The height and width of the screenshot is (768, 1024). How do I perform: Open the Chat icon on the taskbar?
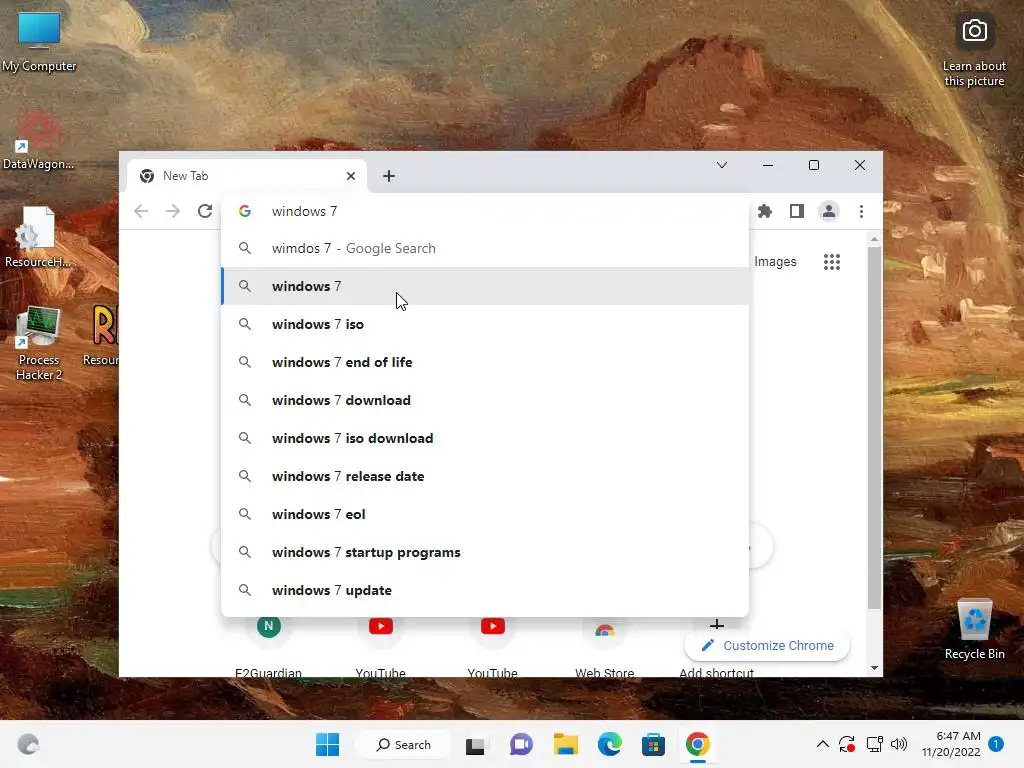521,744
